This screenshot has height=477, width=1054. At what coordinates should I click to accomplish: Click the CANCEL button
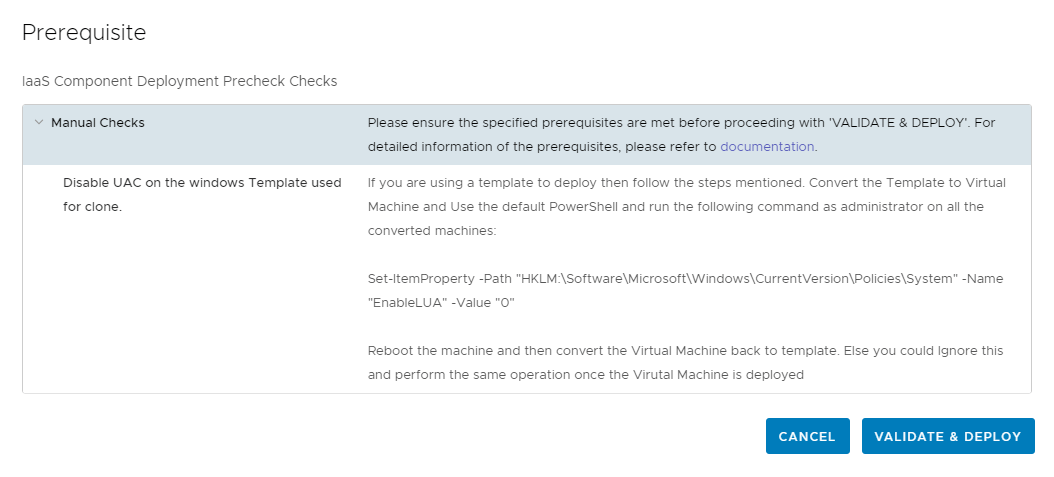point(807,436)
